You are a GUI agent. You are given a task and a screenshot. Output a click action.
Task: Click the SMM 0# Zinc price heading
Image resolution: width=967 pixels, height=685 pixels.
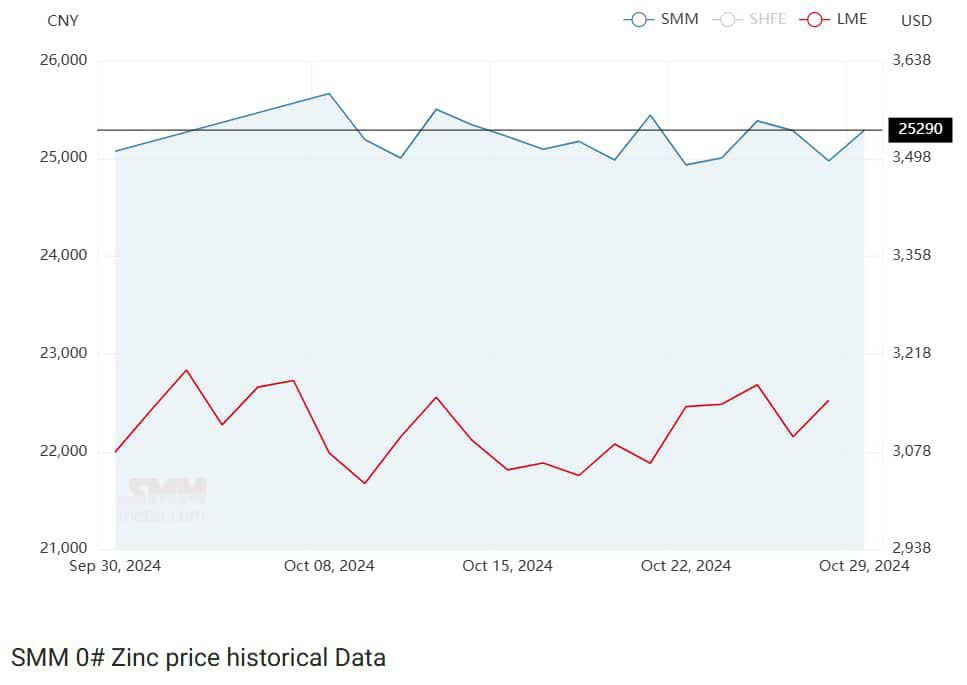coord(198,657)
